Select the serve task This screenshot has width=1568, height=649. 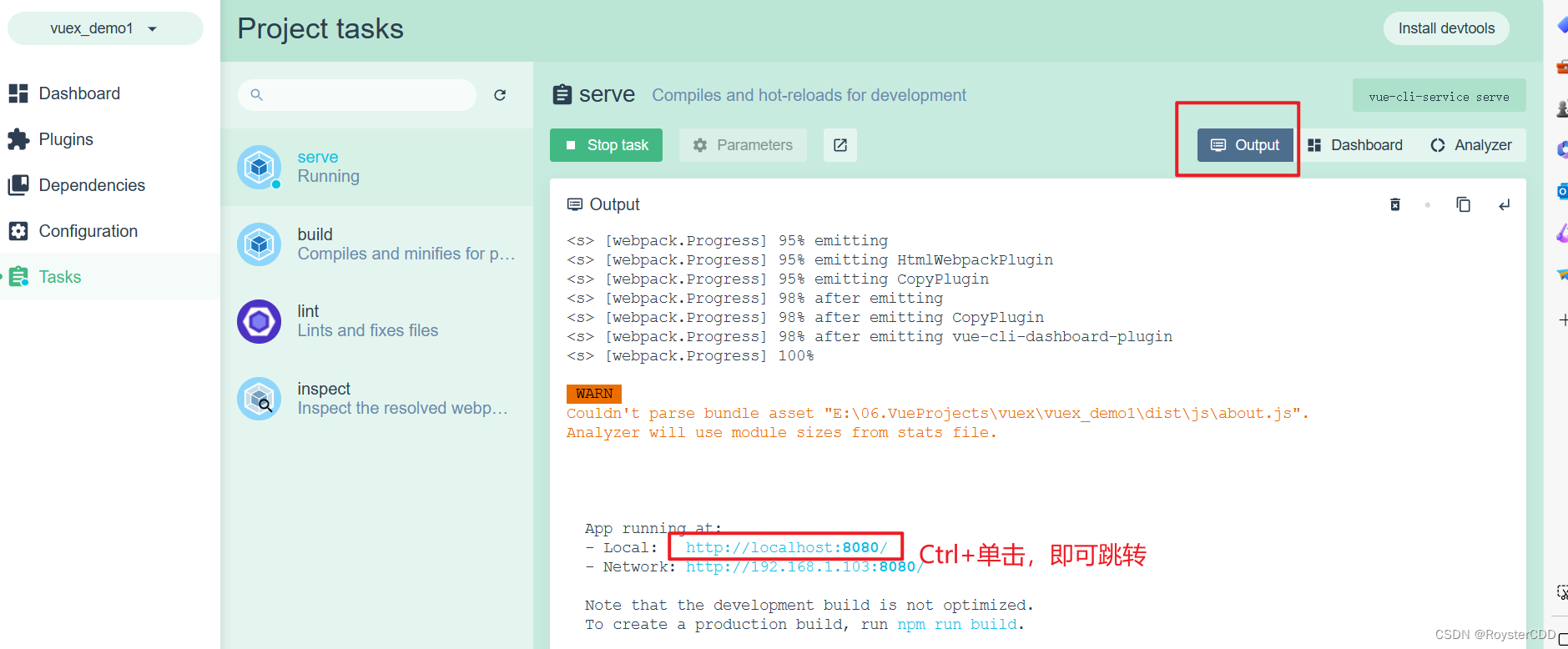click(x=377, y=167)
